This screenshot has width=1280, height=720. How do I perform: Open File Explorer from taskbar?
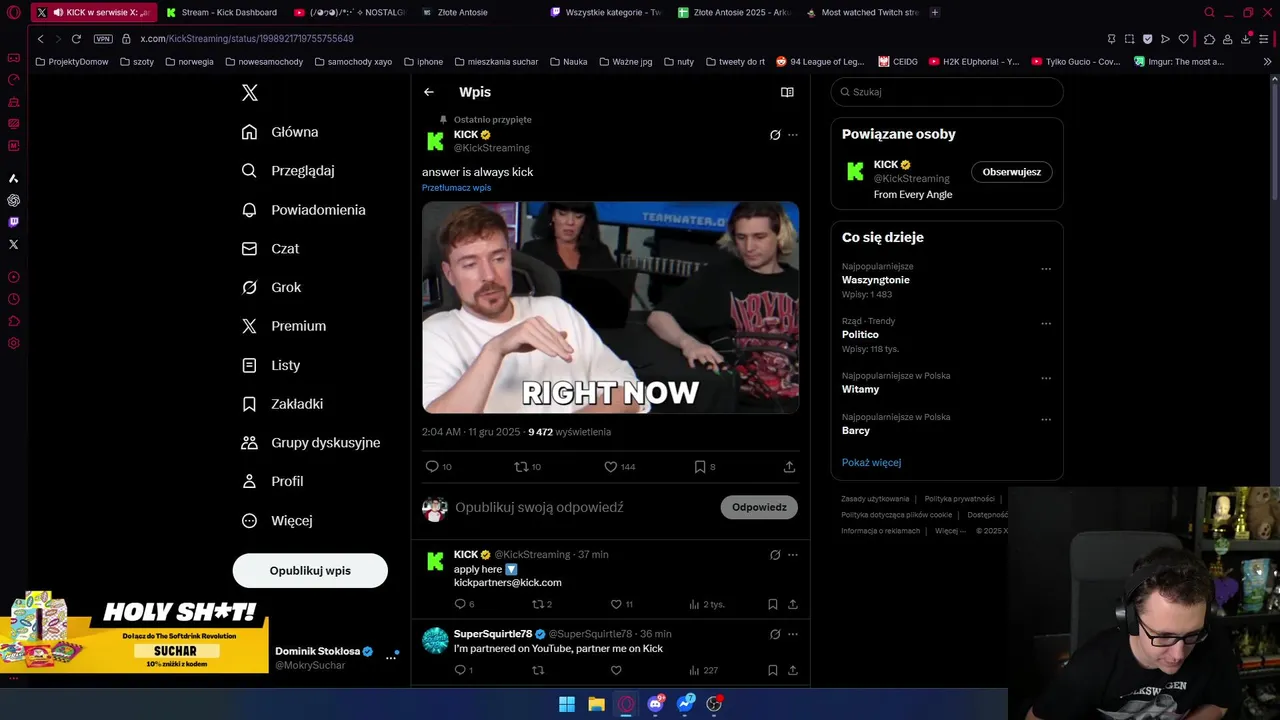(596, 704)
